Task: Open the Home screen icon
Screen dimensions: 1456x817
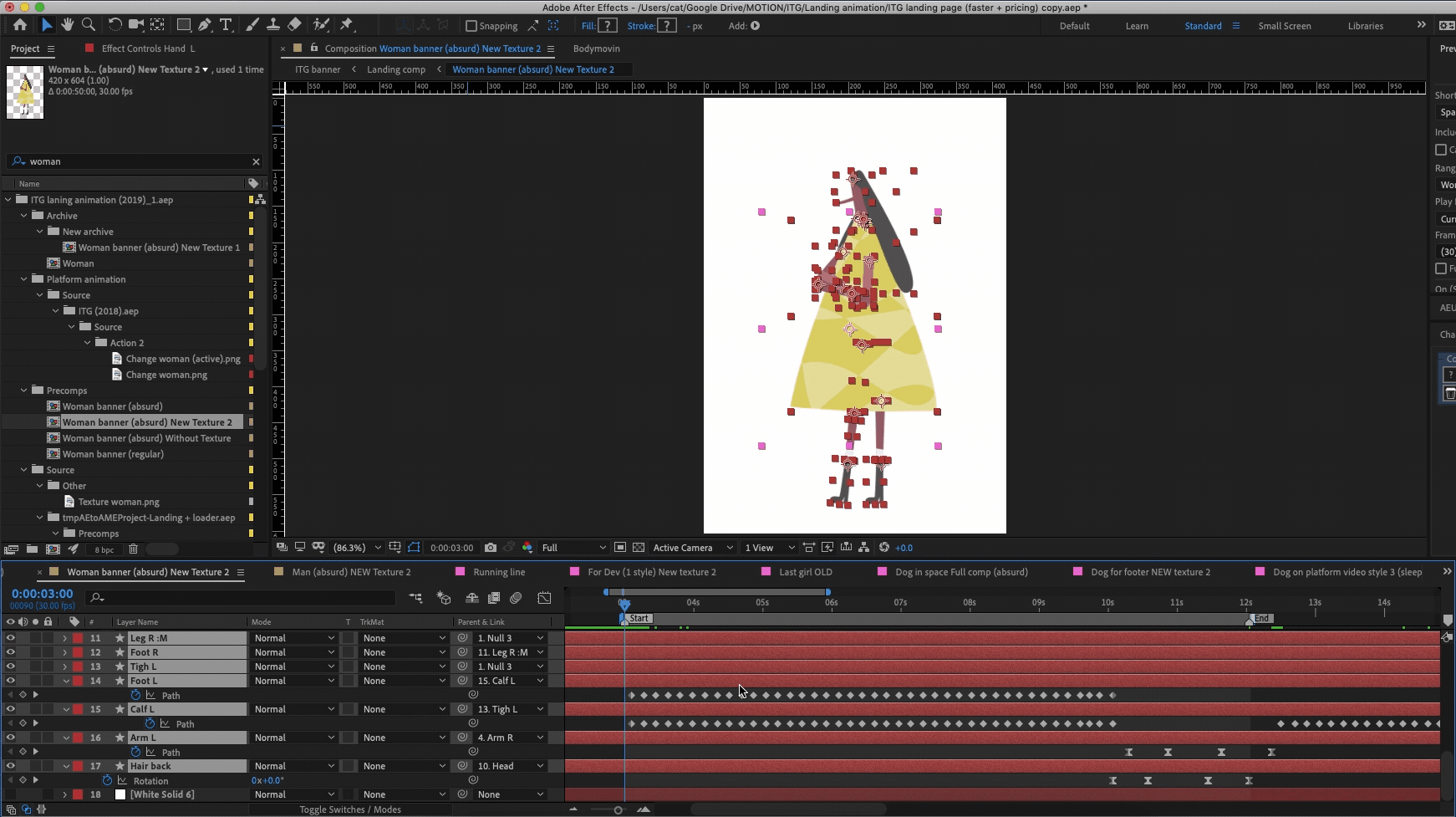Action: click(x=20, y=25)
